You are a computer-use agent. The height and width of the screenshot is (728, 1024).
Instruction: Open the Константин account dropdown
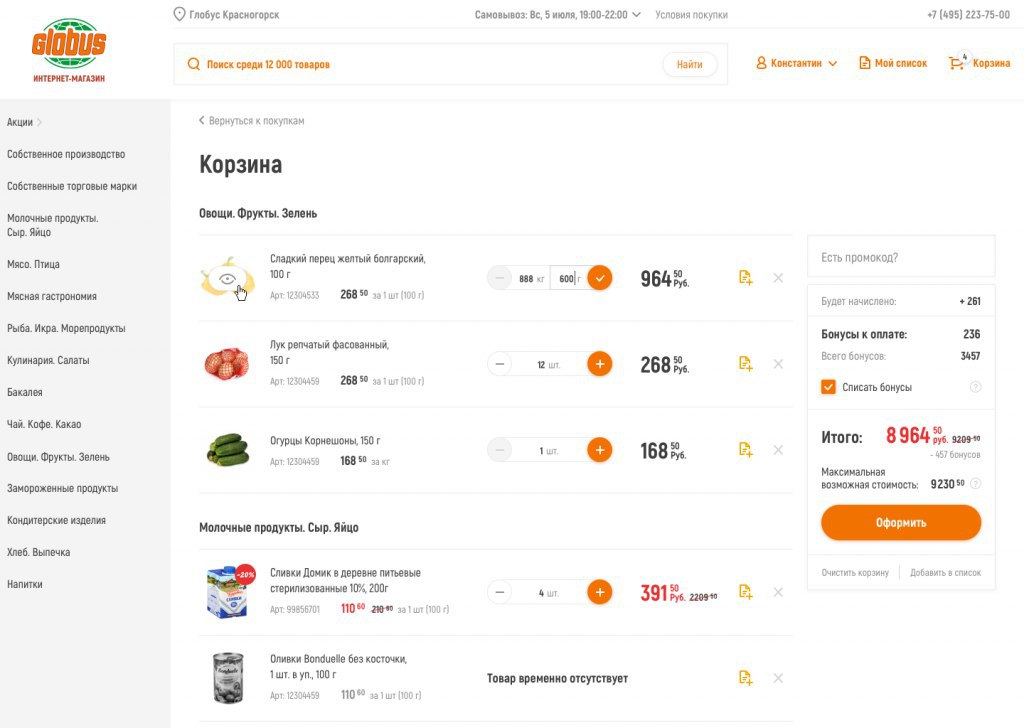[x=796, y=63]
